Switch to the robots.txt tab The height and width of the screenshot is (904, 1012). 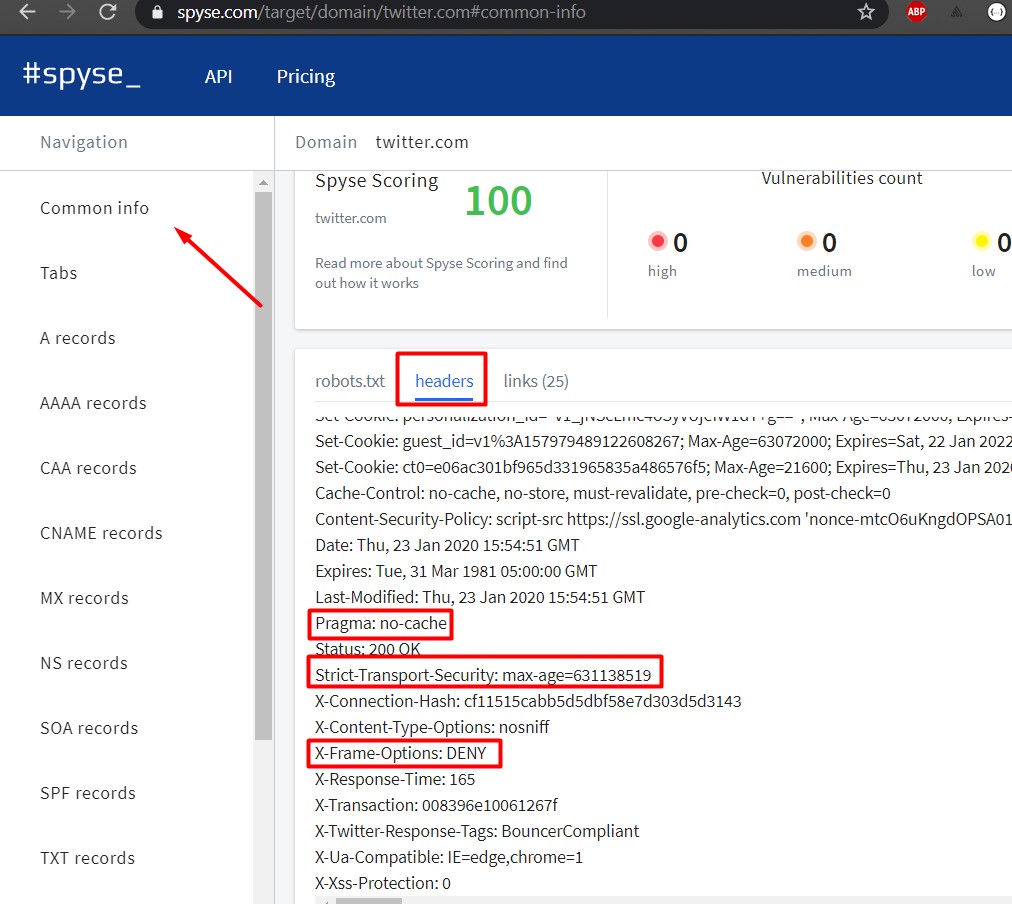coord(350,381)
